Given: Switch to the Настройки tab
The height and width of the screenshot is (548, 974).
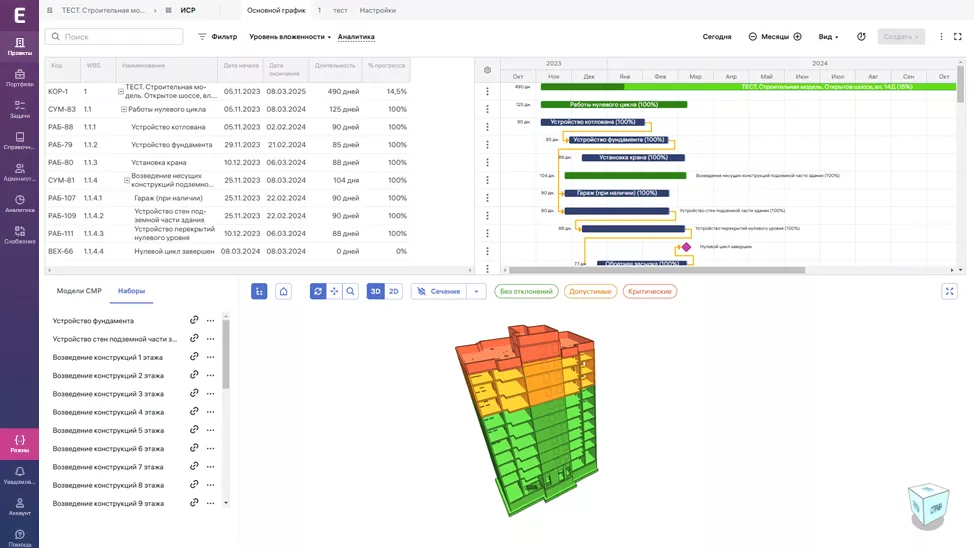Looking at the screenshot, I should 377,10.
